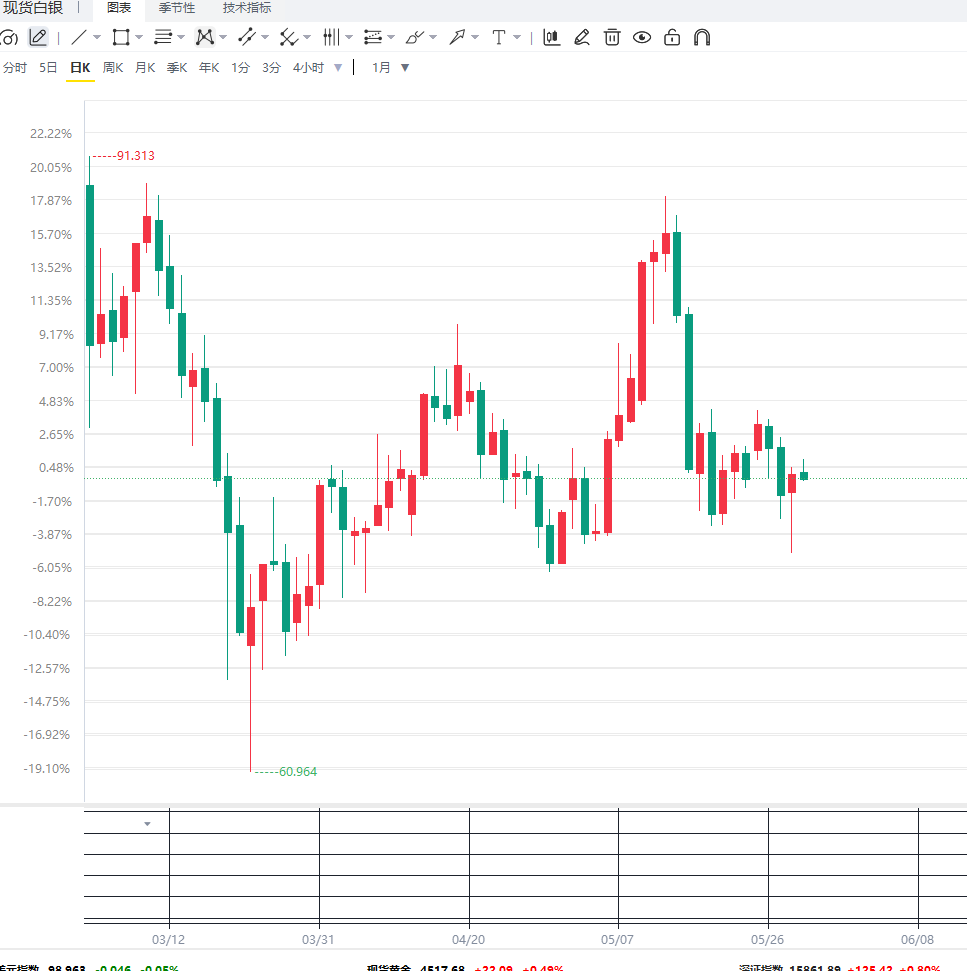Select the 周K timeframe
This screenshot has width=967, height=971.
coord(113,67)
